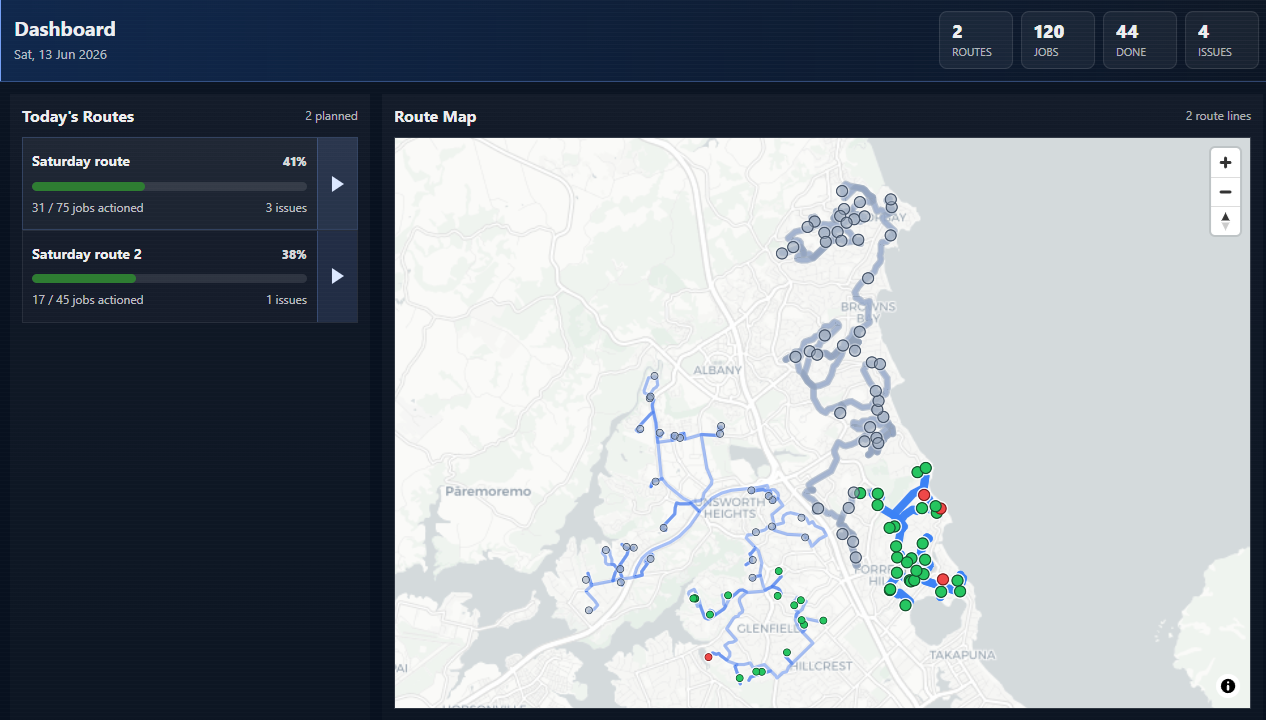Click the date Sat, 13 Jun 2026

[x=60, y=54]
